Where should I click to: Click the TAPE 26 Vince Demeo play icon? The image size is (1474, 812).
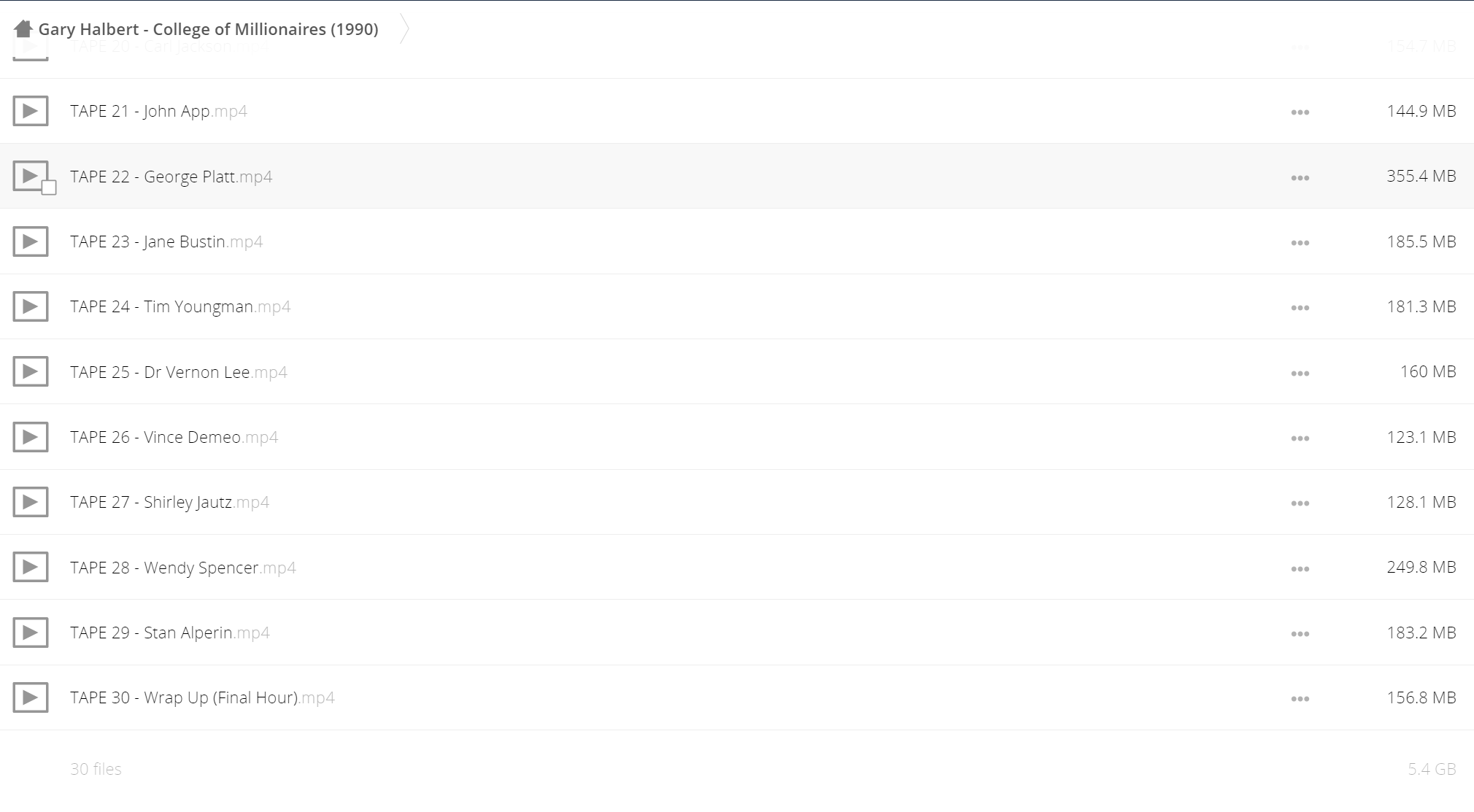point(31,437)
